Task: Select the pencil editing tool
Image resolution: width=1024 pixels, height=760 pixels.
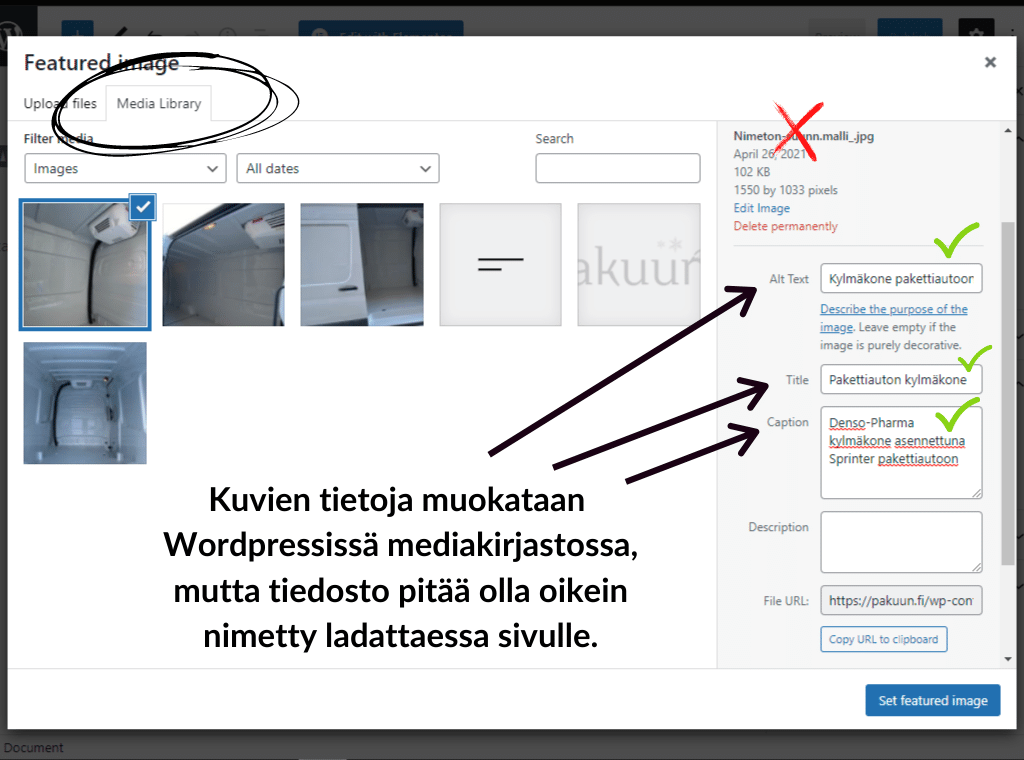Action: pyautogui.click(x=120, y=30)
